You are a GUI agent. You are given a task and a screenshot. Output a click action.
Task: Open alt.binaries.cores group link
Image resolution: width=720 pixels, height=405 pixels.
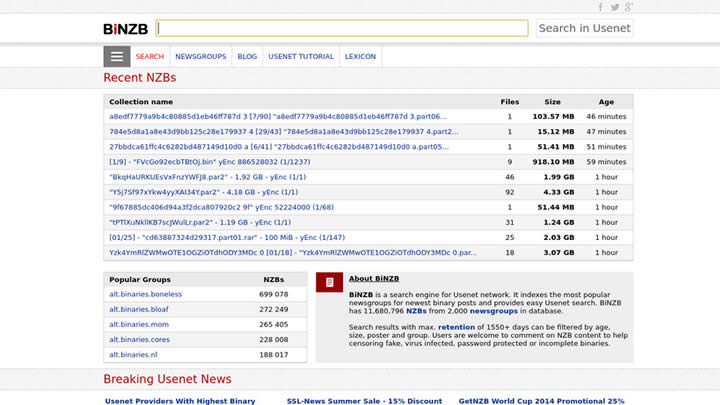coord(138,340)
